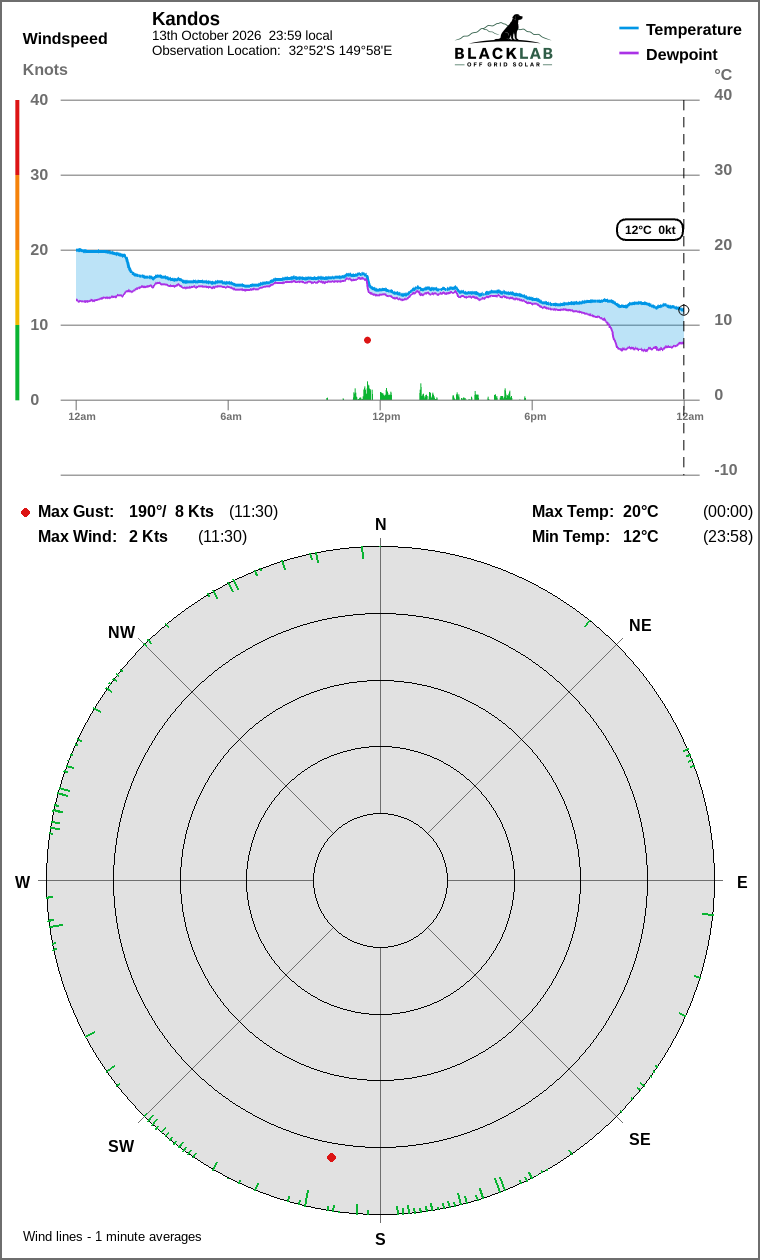Click the innermost compass ring center
The height and width of the screenshot is (1260, 760).
(380, 881)
